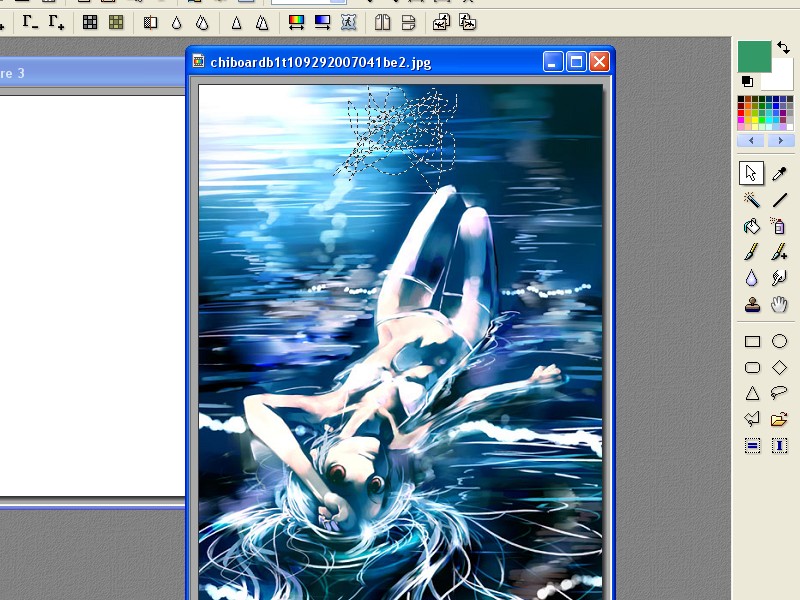Pick yellow from the color palette
Image resolution: width=800 pixels, height=600 pixels.
click(x=755, y=120)
